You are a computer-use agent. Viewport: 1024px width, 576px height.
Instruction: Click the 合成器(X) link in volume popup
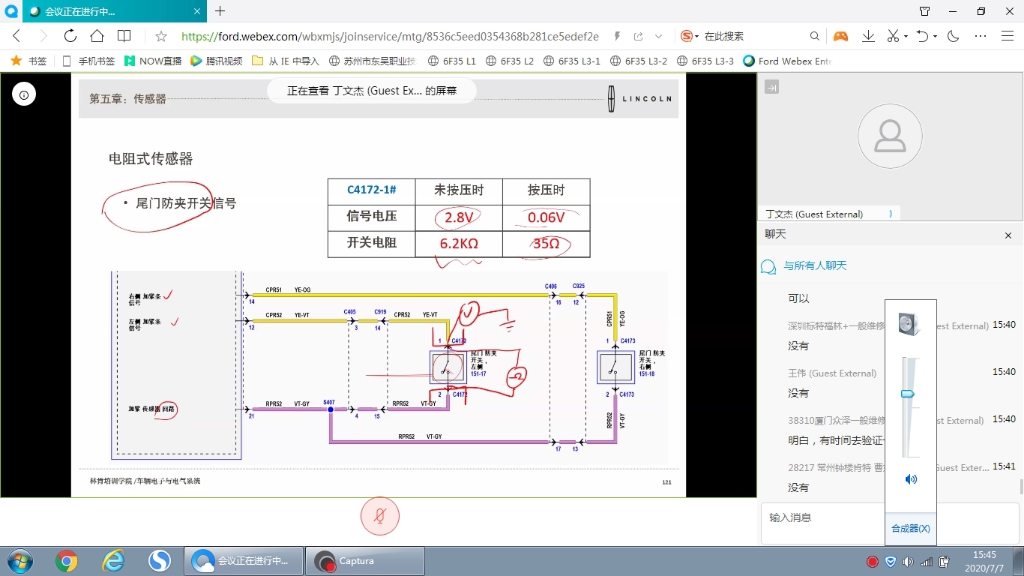908,528
